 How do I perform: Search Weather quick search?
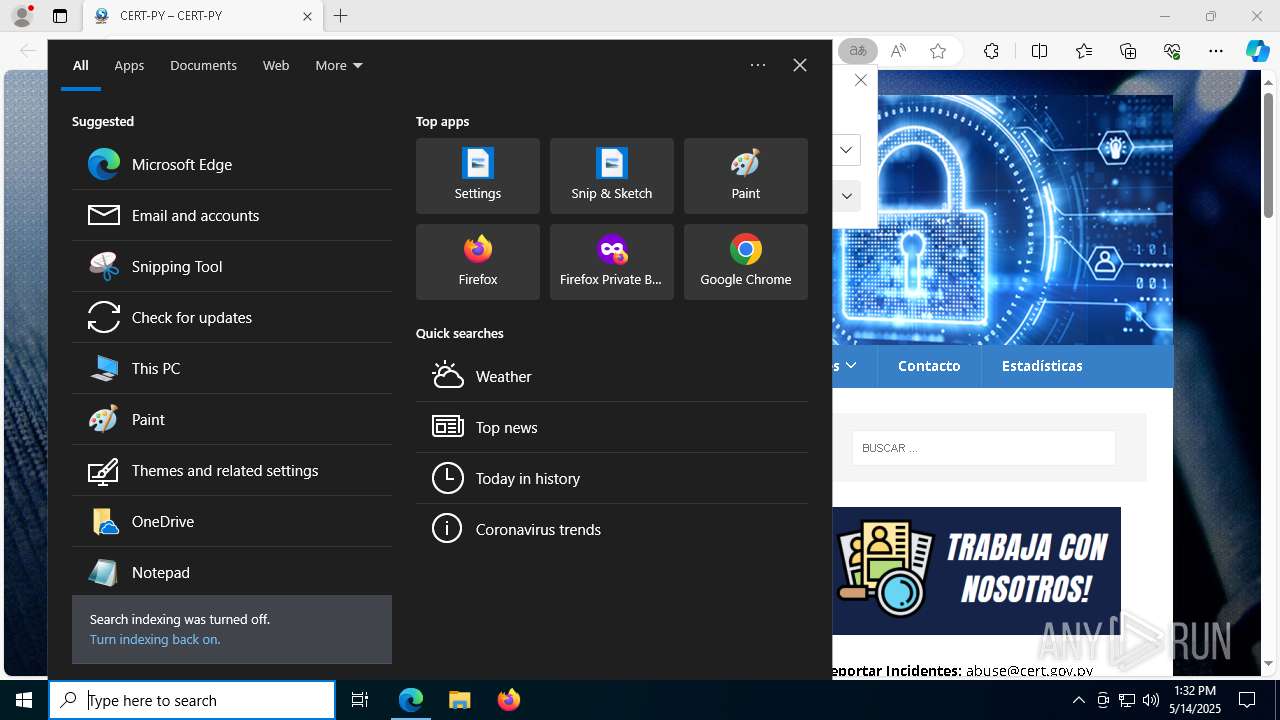612,376
